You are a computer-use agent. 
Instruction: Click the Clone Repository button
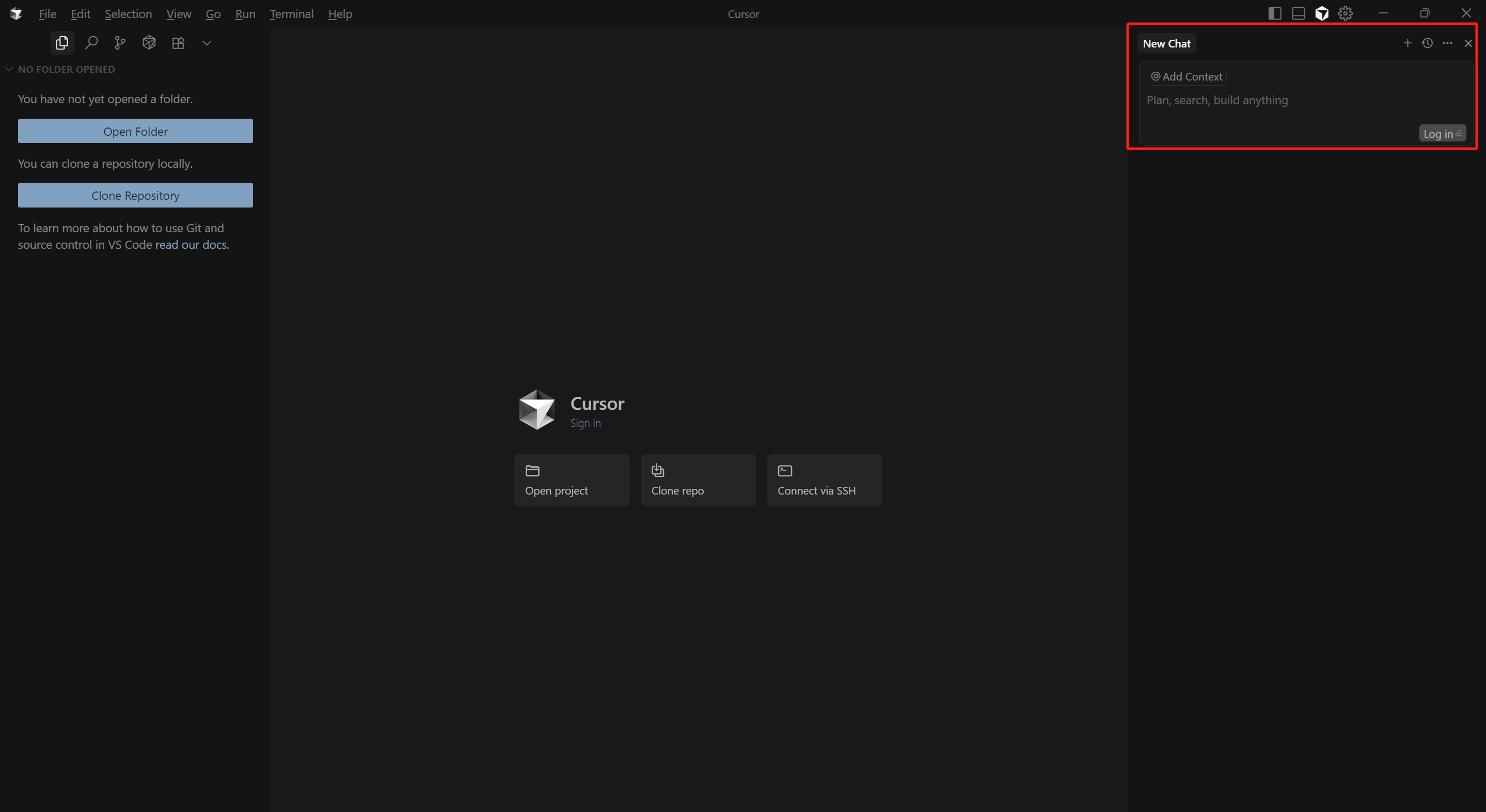135,196
